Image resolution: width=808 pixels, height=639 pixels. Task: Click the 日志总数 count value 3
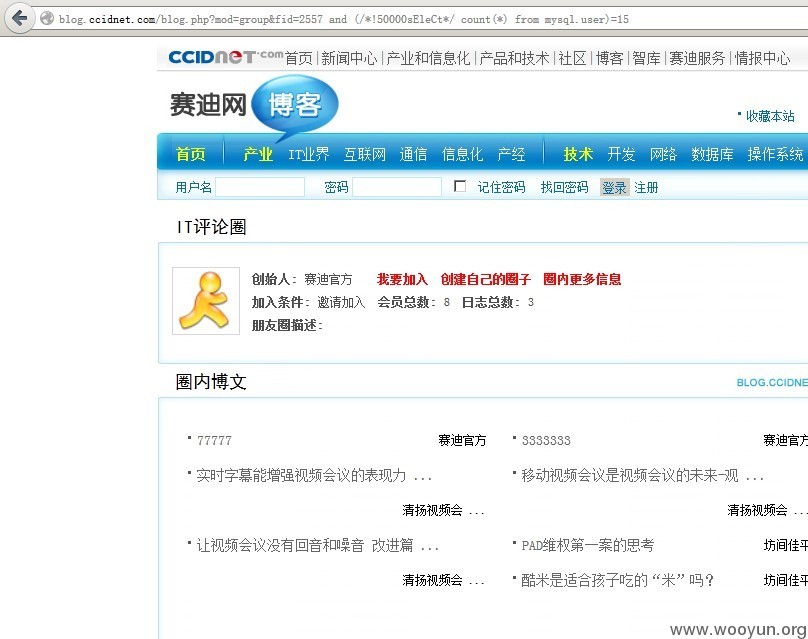click(531, 302)
